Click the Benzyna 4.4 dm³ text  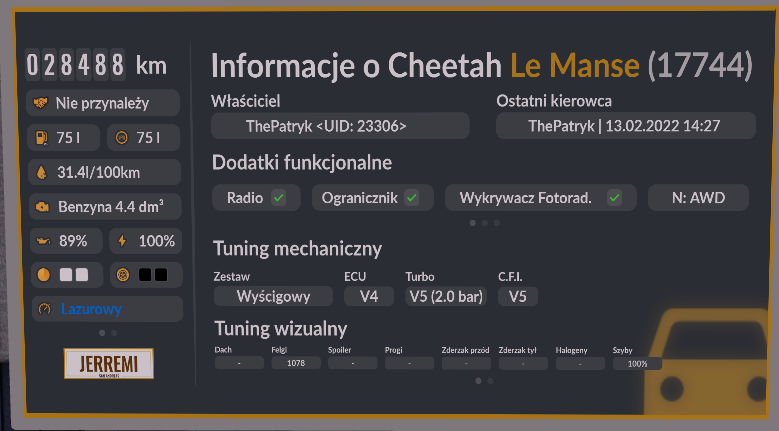pos(111,207)
